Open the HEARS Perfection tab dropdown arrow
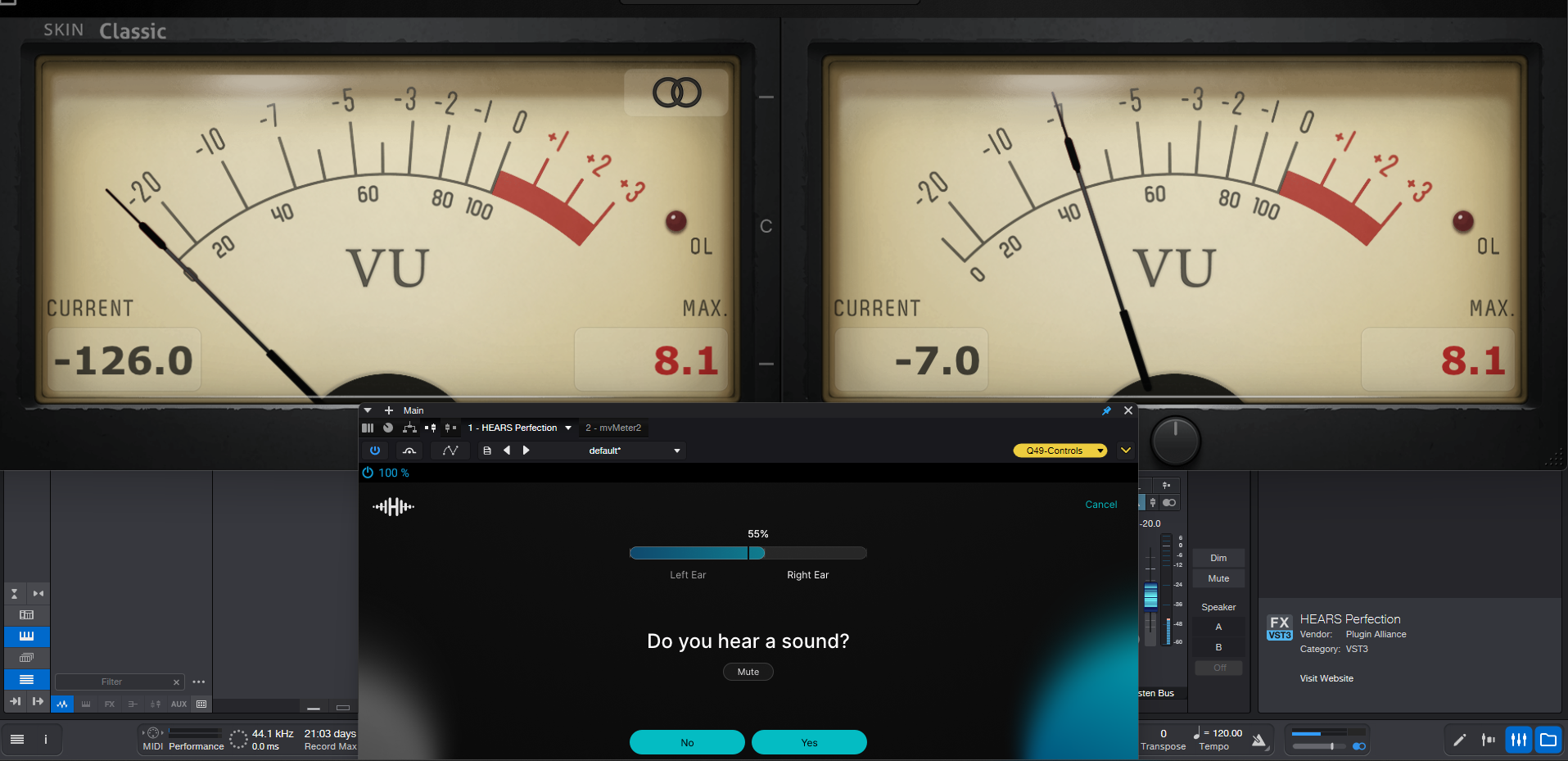1568x761 pixels. (568, 428)
